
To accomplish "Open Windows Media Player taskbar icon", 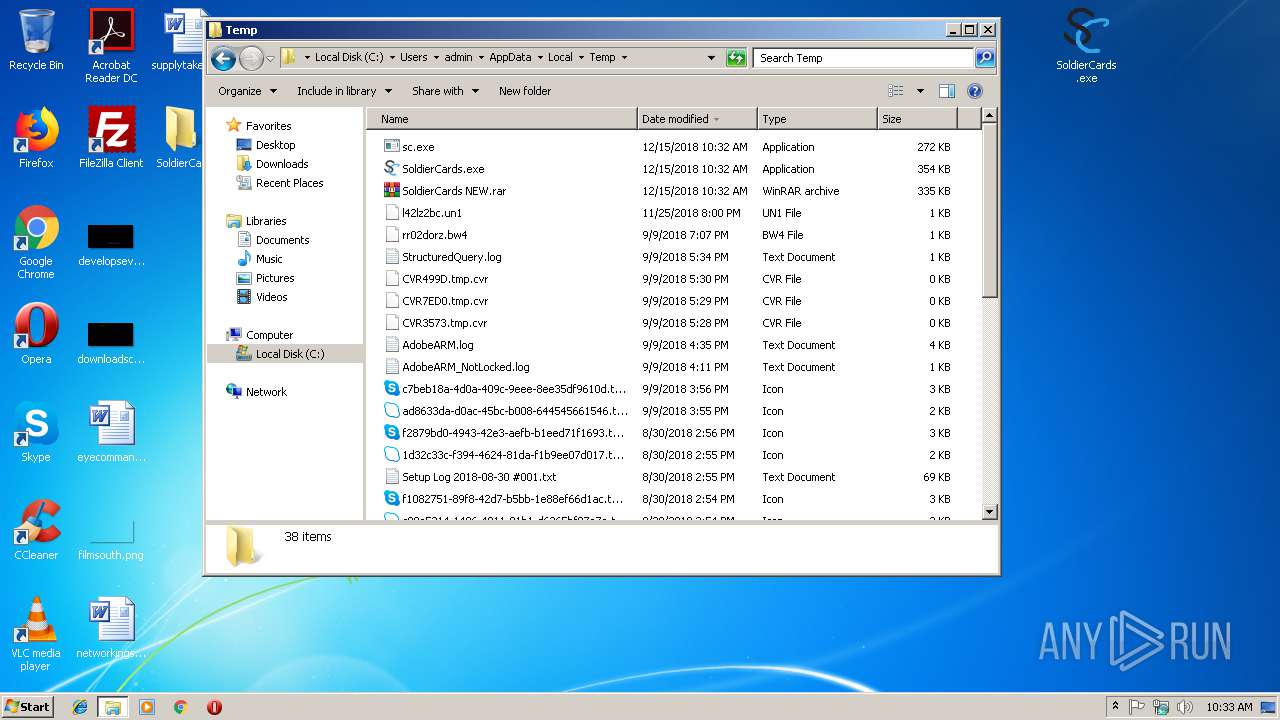I will click(x=147, y=707).
